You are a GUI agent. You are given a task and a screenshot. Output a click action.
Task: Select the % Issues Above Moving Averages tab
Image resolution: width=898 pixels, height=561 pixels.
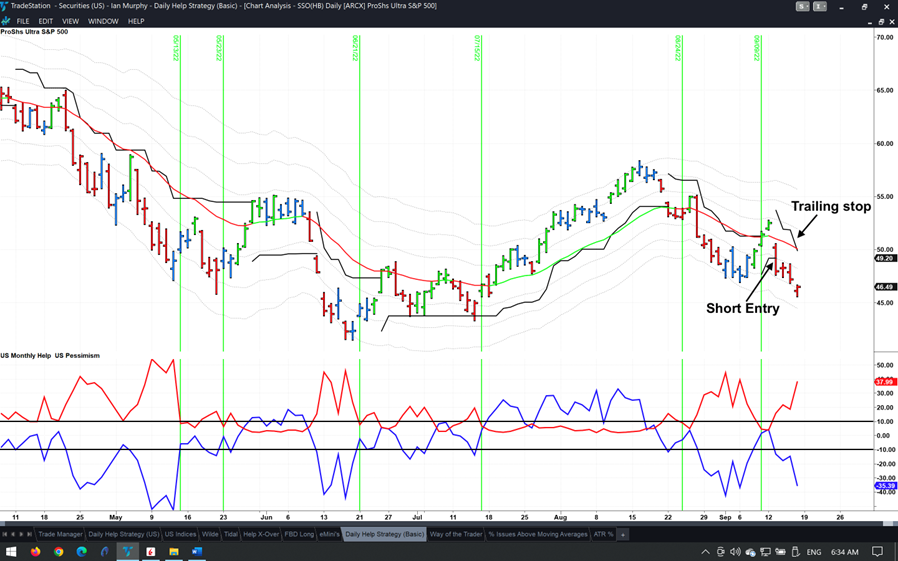coord(538,535)
